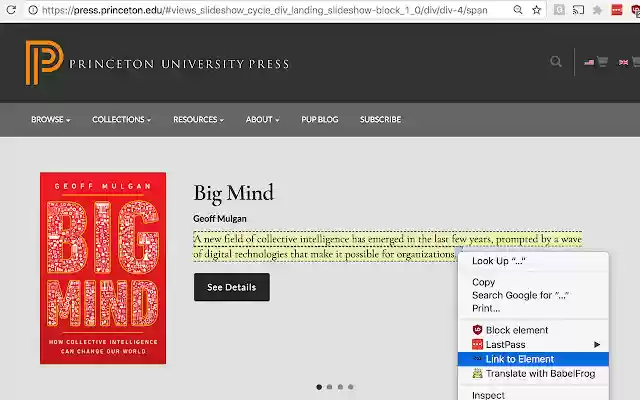Expand the COLLECTIONS dropdown menu
Image resolution: width=640 pixels, height=400 pixels.
pos(121,120)
